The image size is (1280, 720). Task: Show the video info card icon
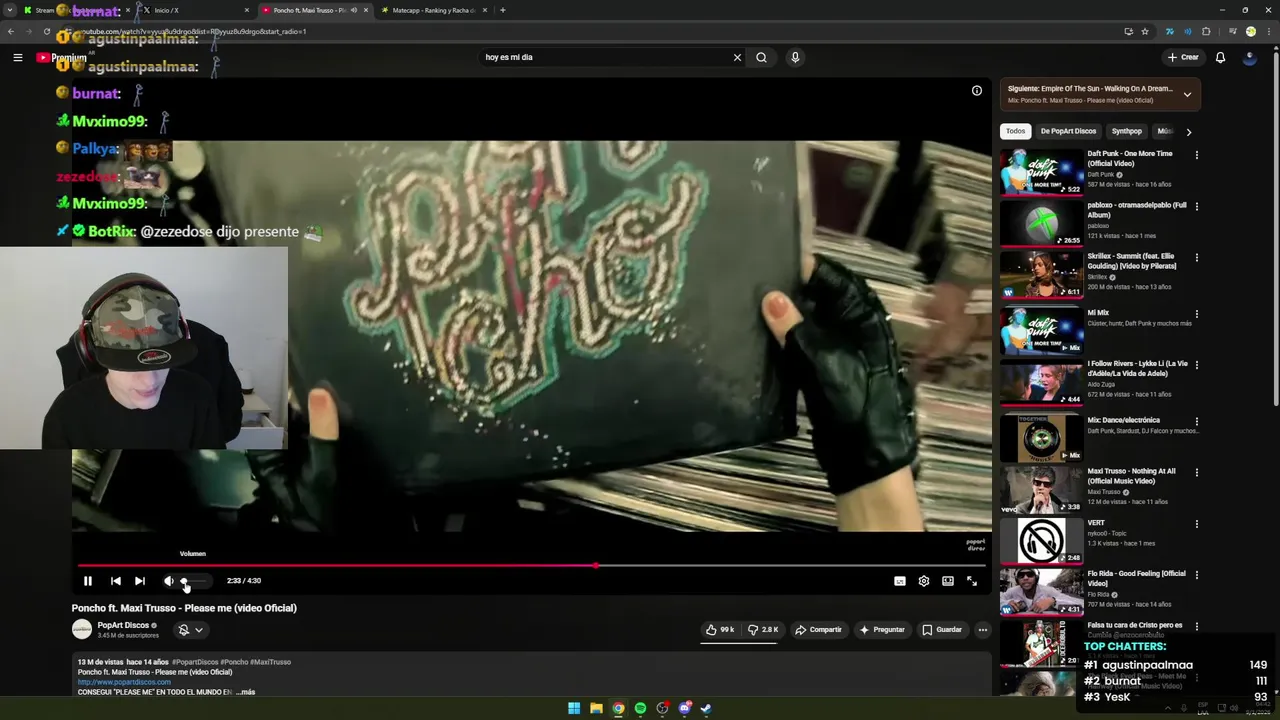pyautogui.click(x=977, y=91)
